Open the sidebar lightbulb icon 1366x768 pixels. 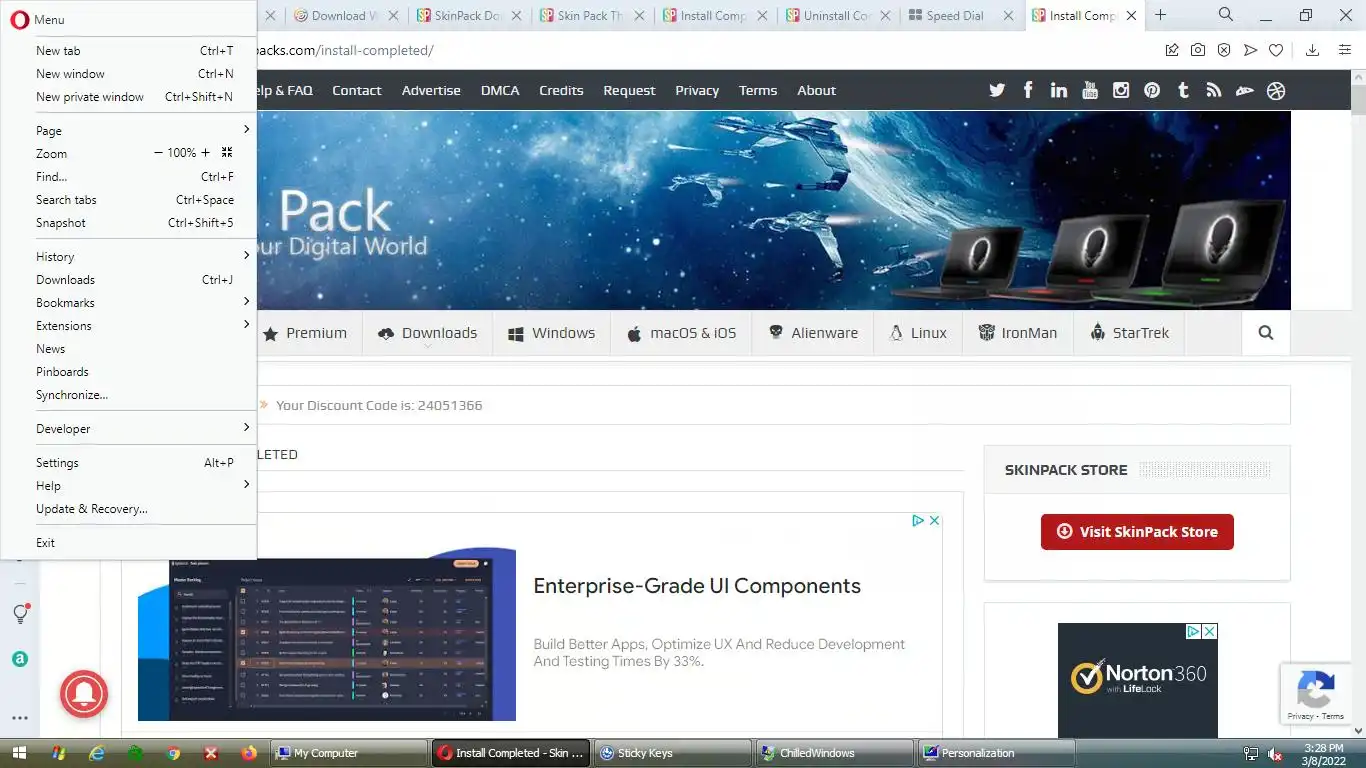pyautogui.click(x=20, y=614)
